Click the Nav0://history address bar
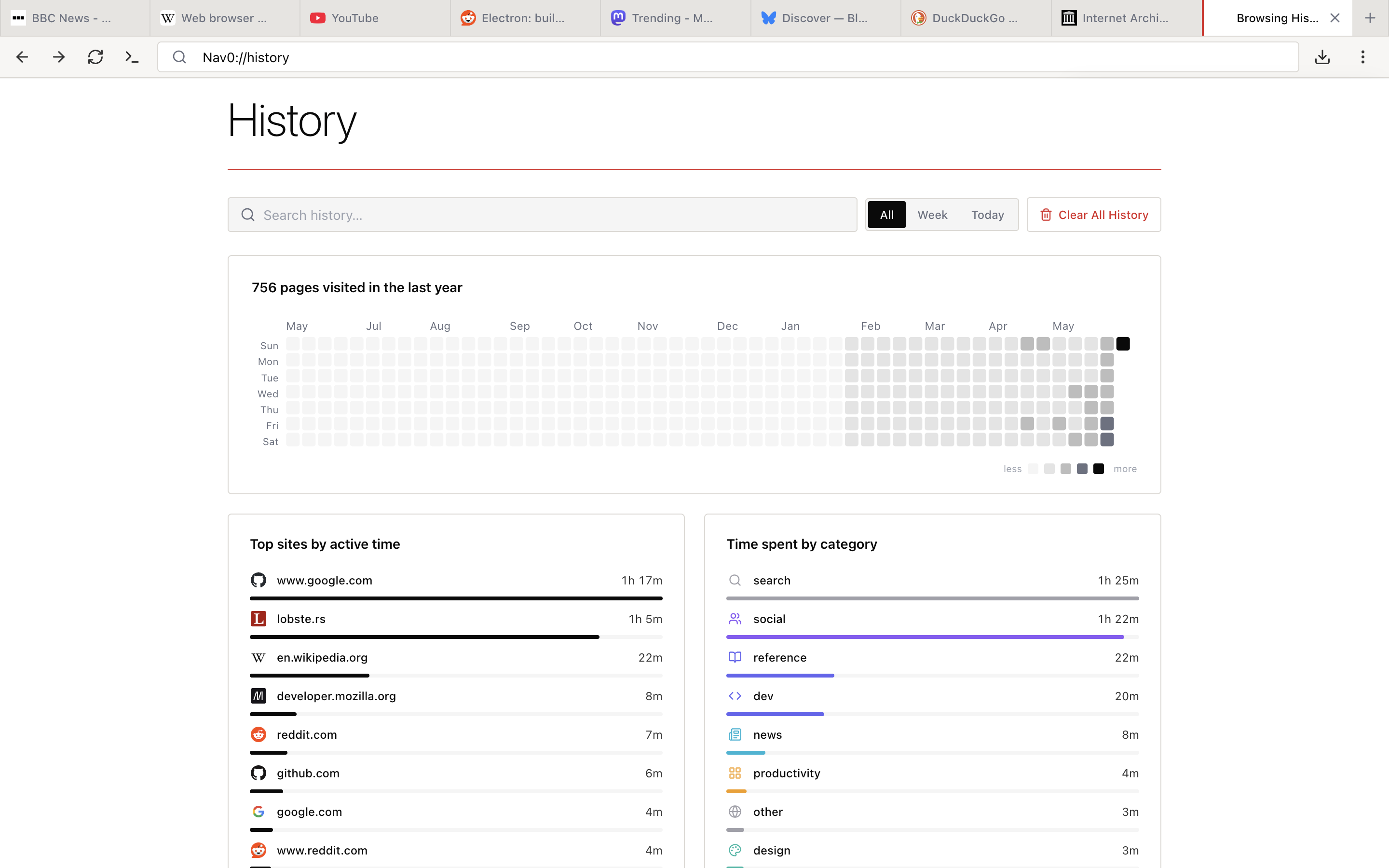This screenshot has height=868, width=1389. [728, 57]
